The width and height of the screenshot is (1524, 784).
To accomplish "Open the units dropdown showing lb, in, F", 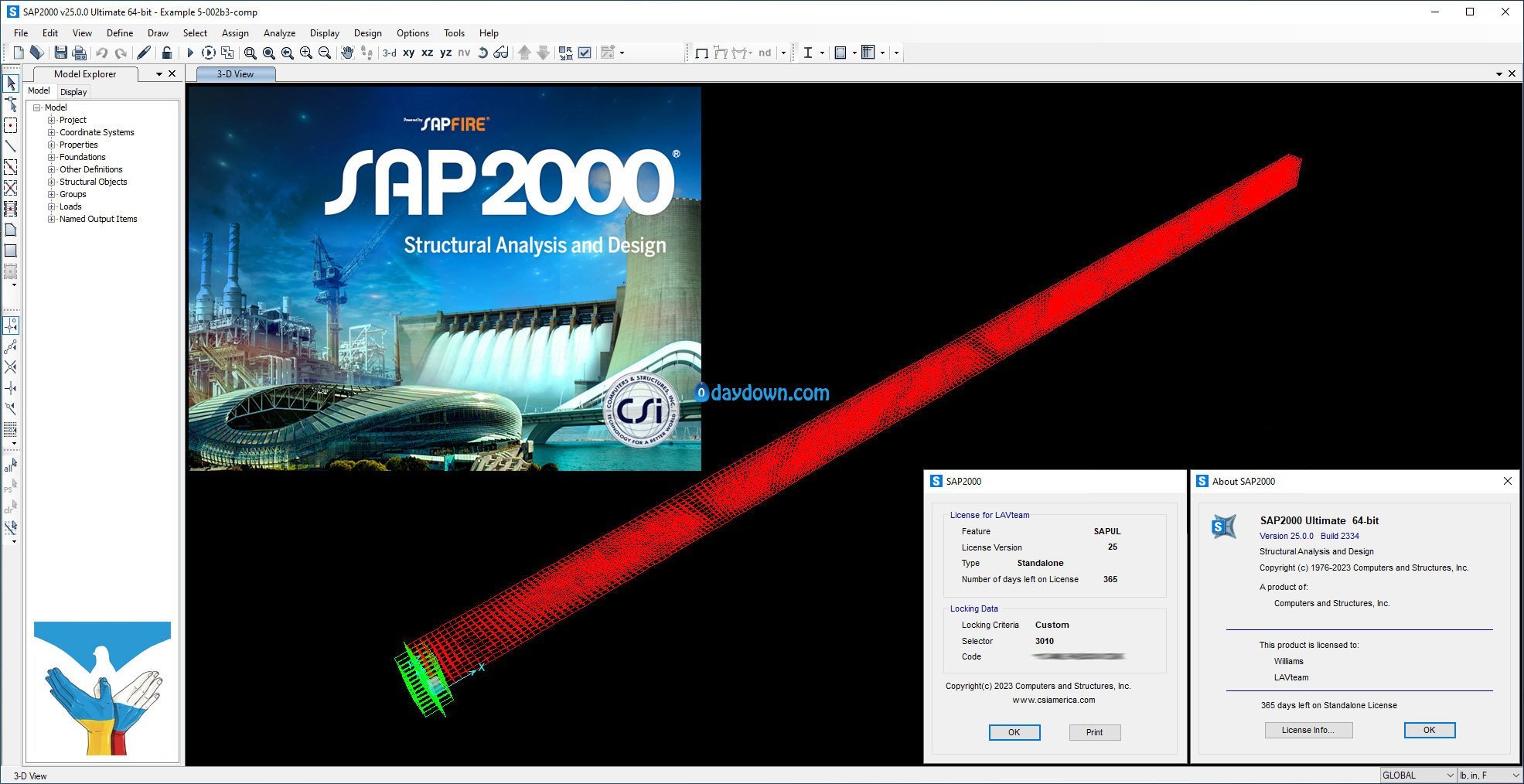I will [1488, 775].
